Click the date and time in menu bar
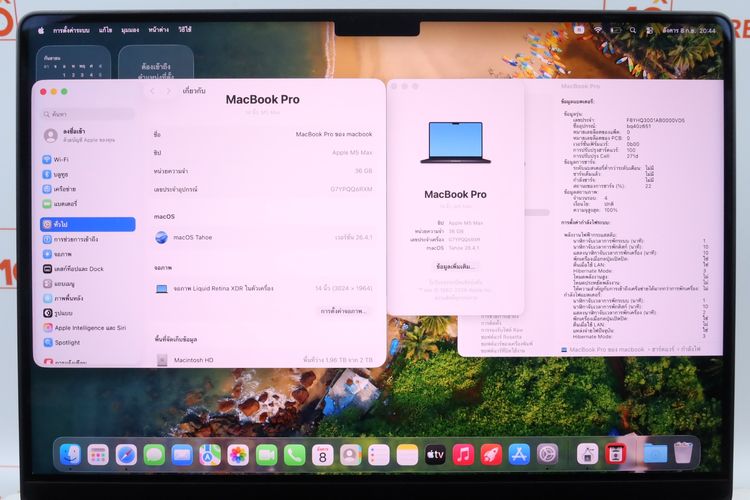Image resolution: width=750 pixels, height=500 pixels. point(689,30)
